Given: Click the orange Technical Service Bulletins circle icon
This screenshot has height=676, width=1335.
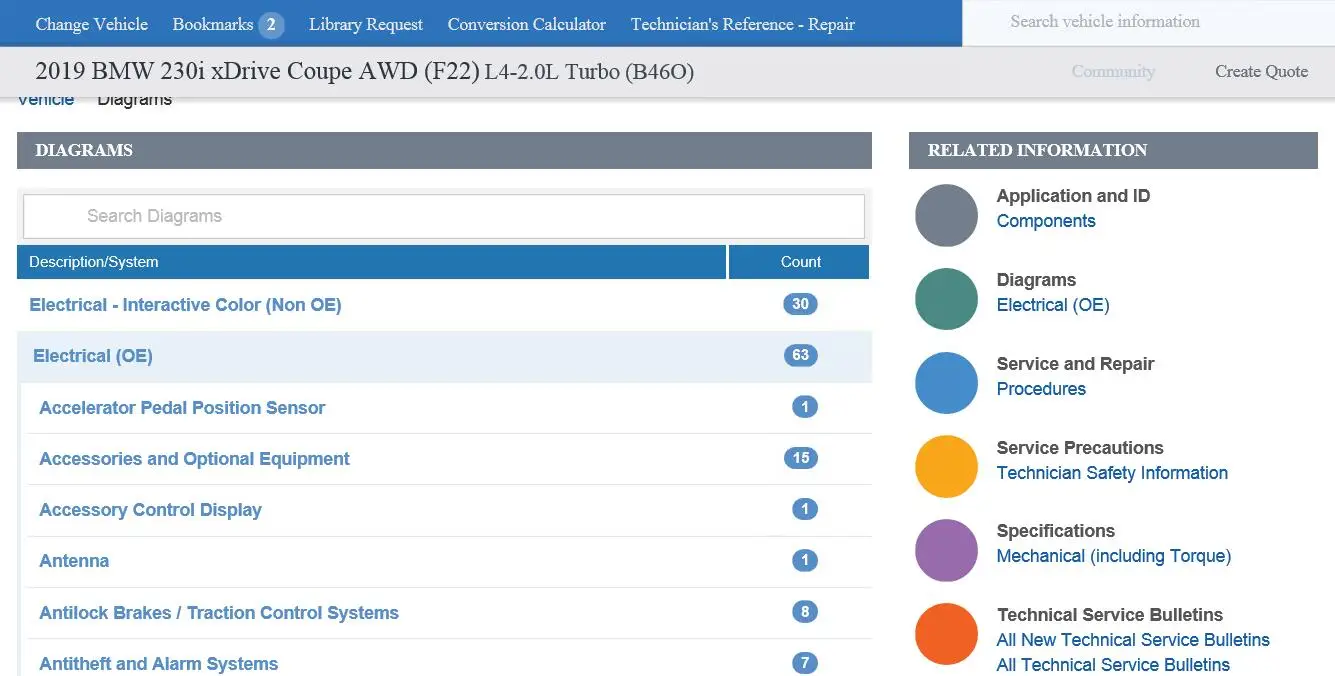Looking at the screenshot, I should [946, 634].
